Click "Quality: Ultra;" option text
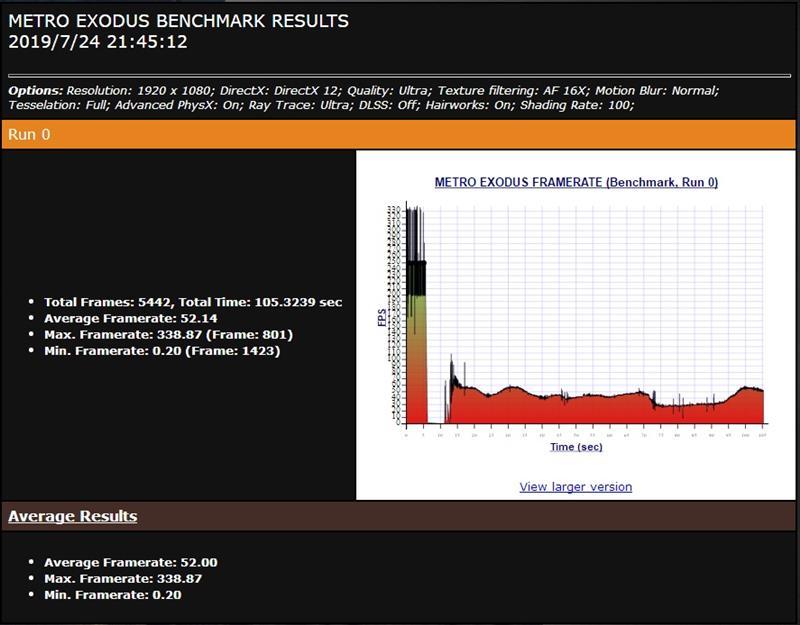 (x=390, y=91)
